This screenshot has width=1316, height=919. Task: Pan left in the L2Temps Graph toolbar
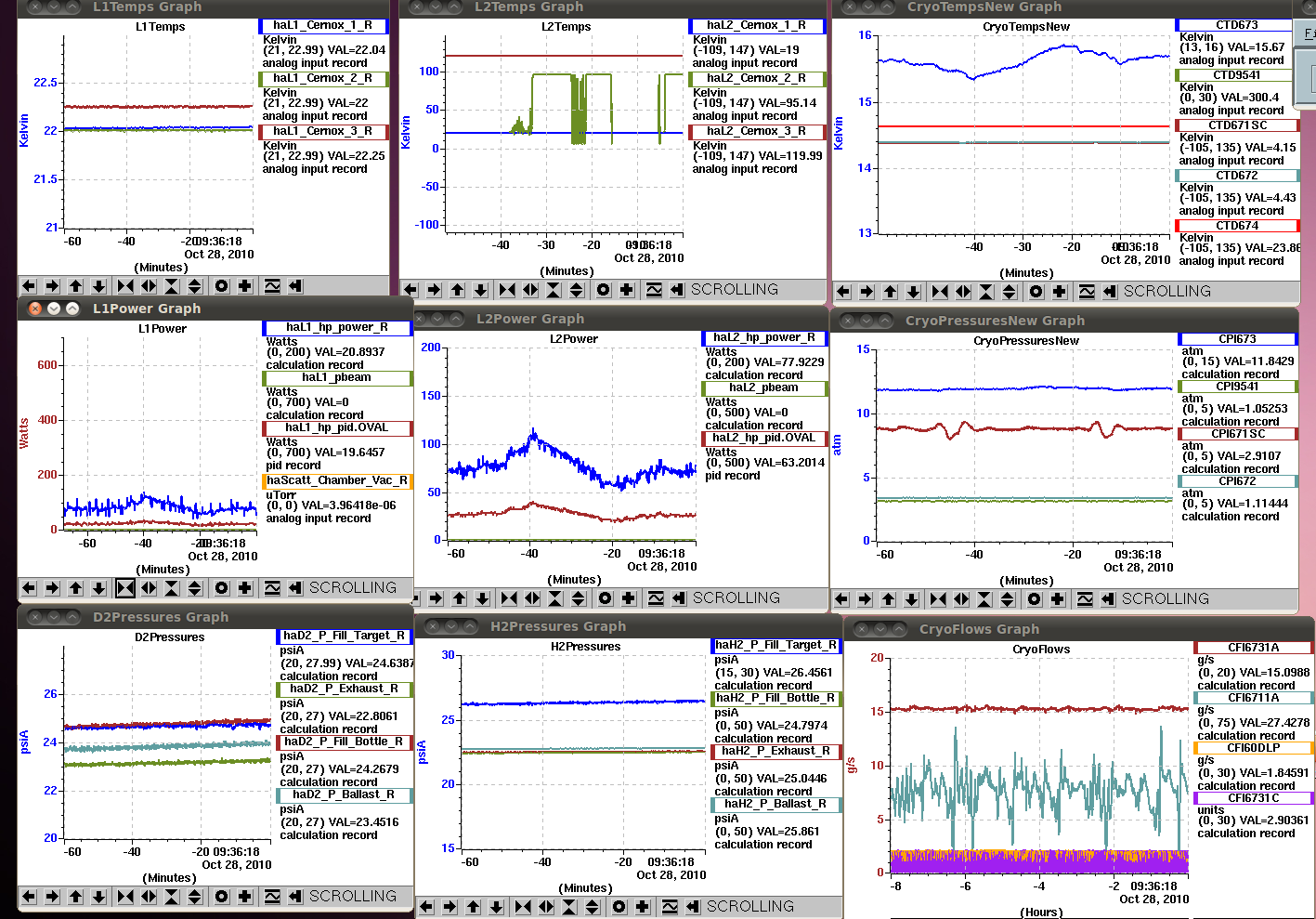[x=410, y=290]
